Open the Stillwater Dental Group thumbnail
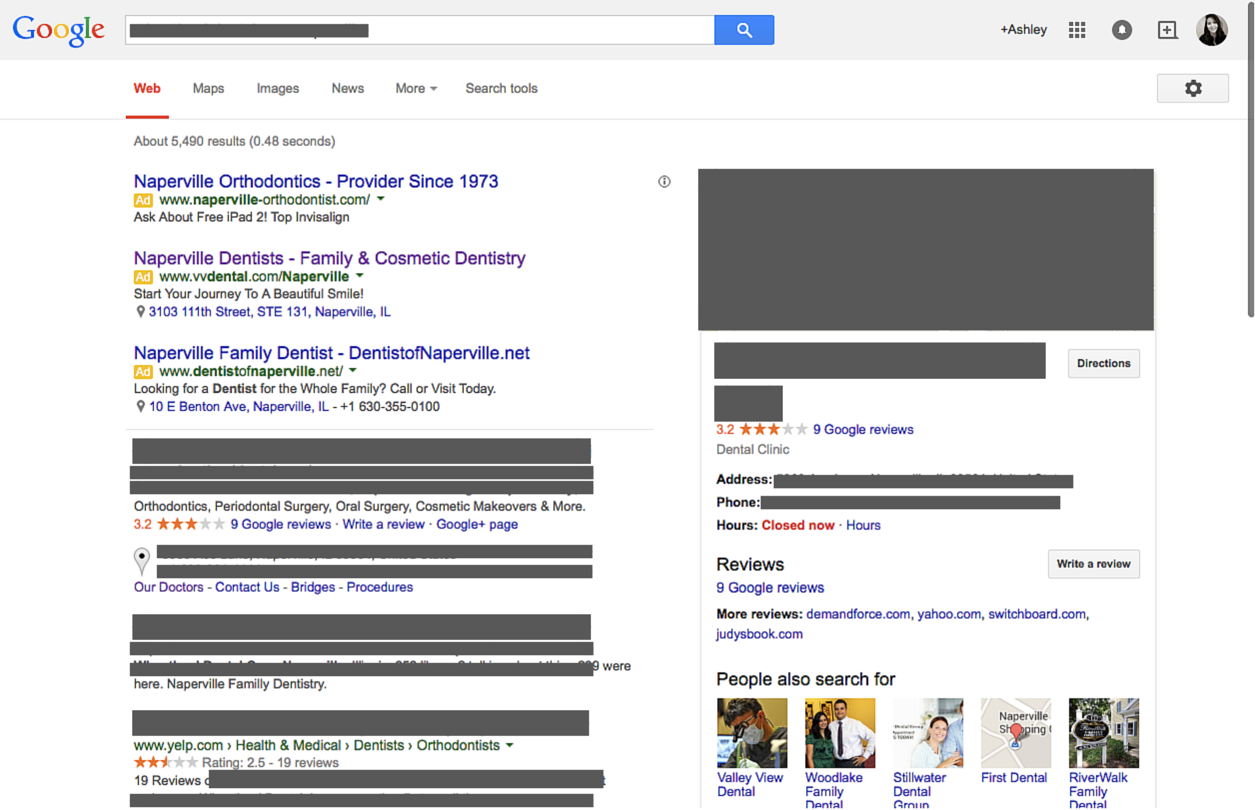Viewport: 1255px width, 810px height. pyautogui.click(x=928, y=733)
